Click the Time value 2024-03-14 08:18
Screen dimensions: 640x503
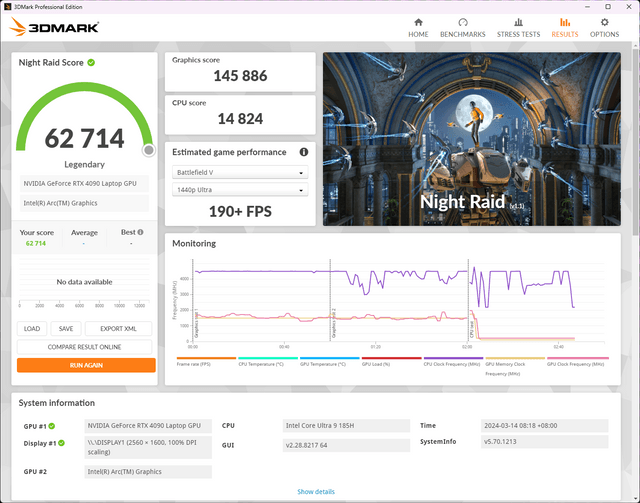click(544, 425)
